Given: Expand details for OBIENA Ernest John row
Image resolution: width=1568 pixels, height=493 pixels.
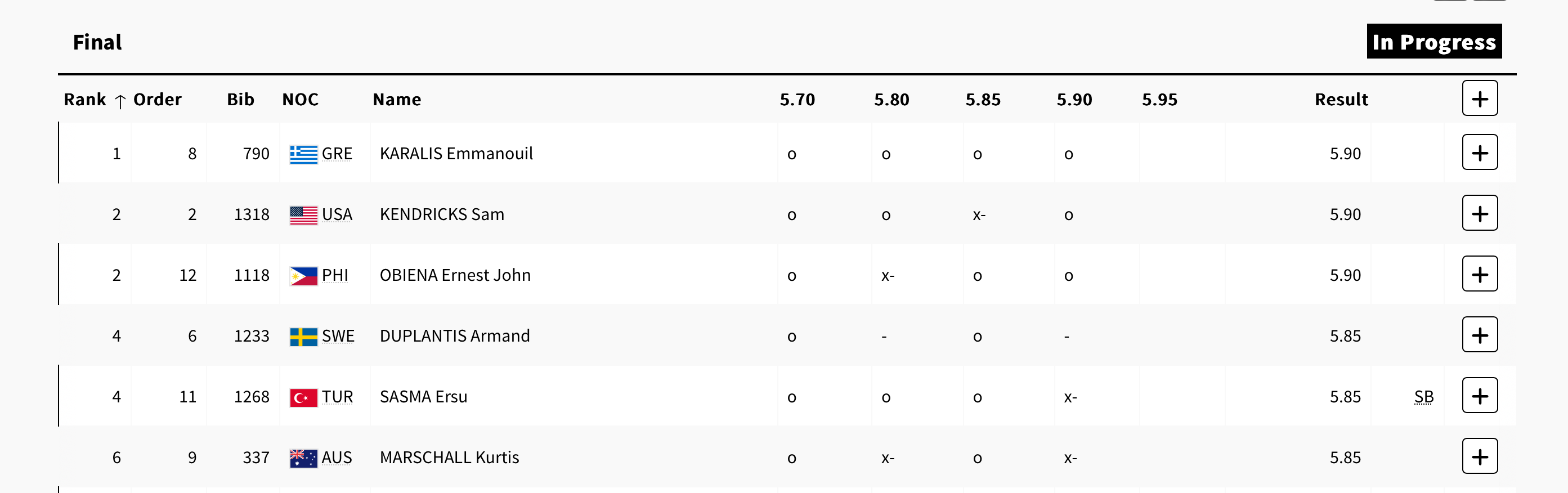Looking at the screenshot, I should click(x=1480, y=274).
